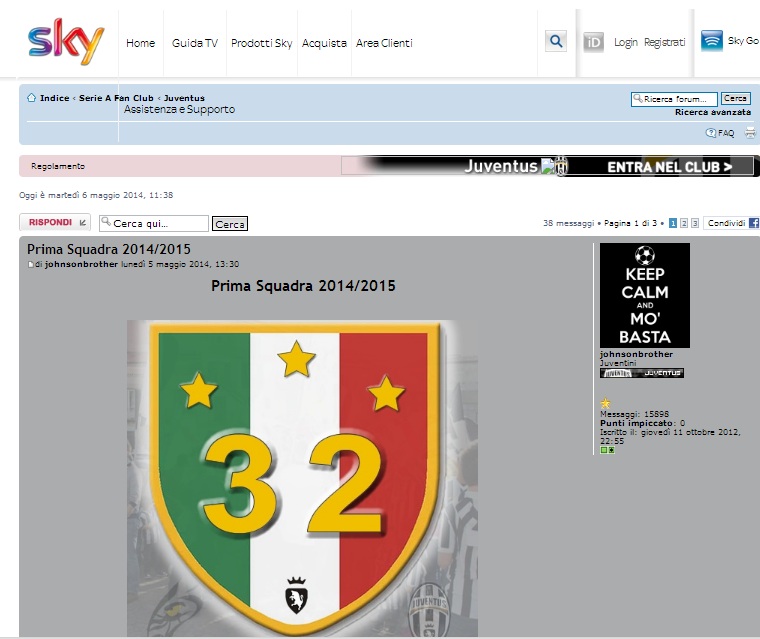
Task: Open the Home menu item
Action: point(141,43)
